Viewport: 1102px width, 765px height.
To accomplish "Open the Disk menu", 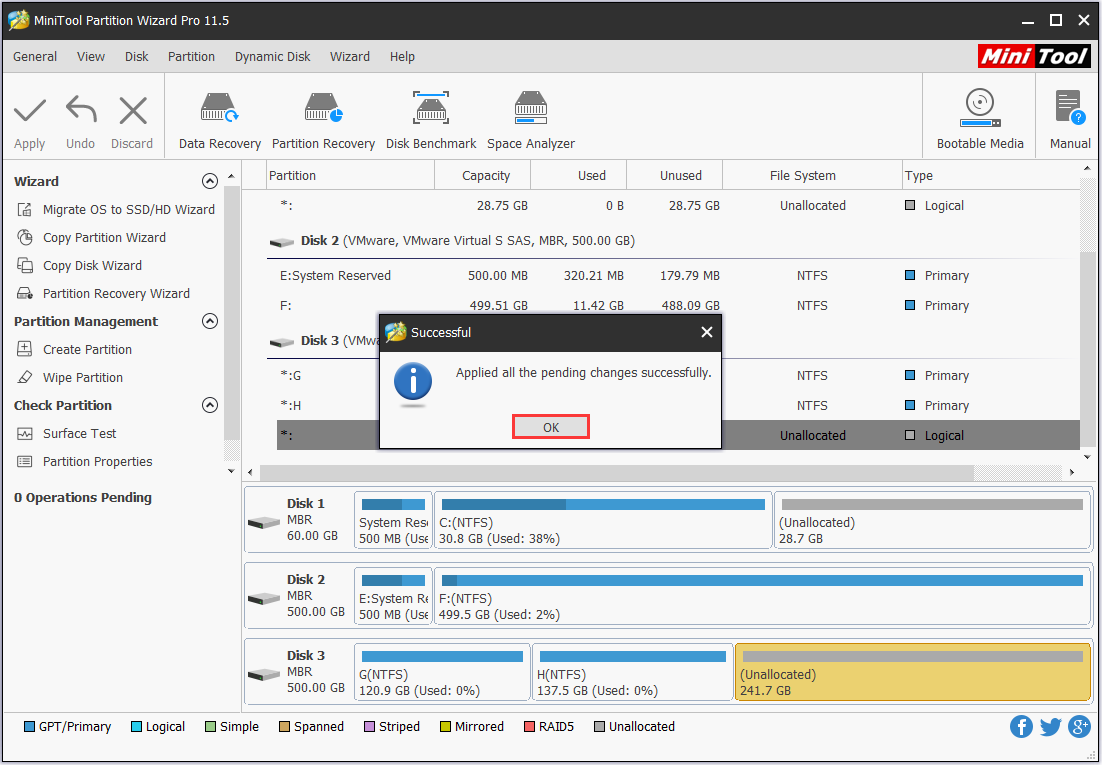I will click(x=136, y=57).
